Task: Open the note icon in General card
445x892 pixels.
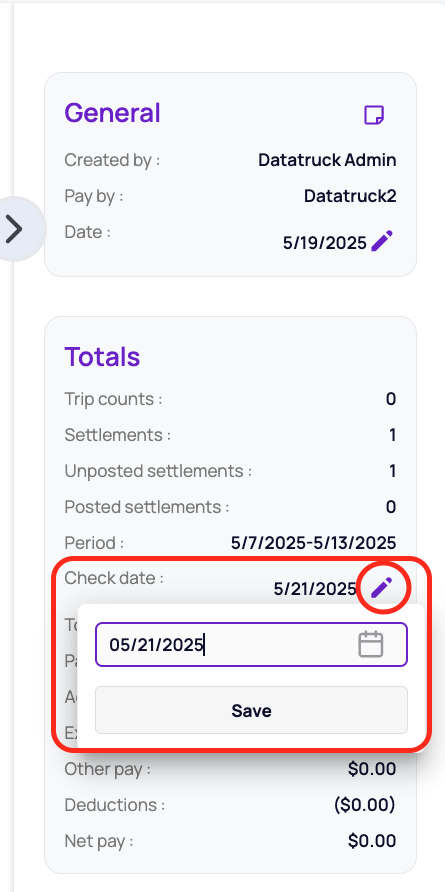Action: click(x=374, y=115)
